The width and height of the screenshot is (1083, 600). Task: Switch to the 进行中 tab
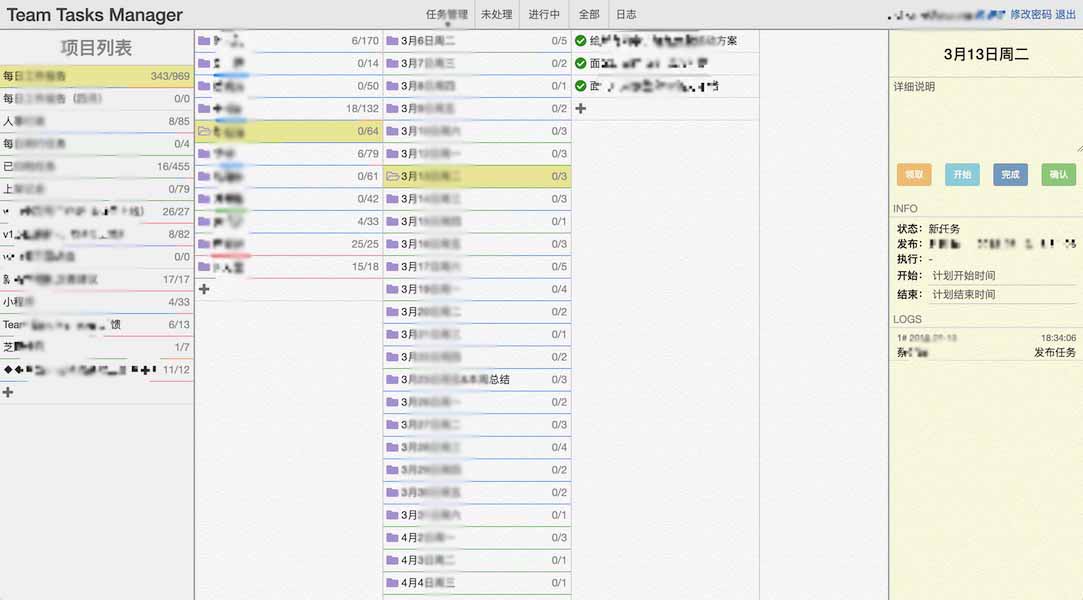[544, 15]
